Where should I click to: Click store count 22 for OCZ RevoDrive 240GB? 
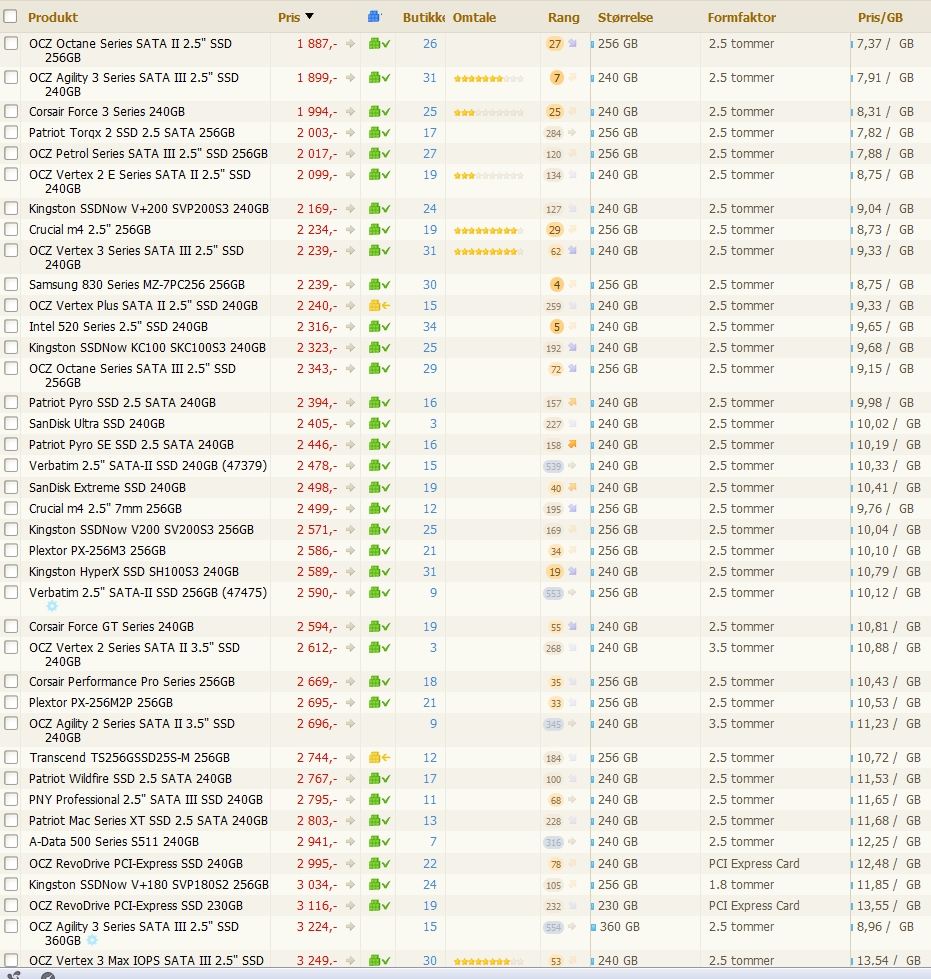[430, 863]
